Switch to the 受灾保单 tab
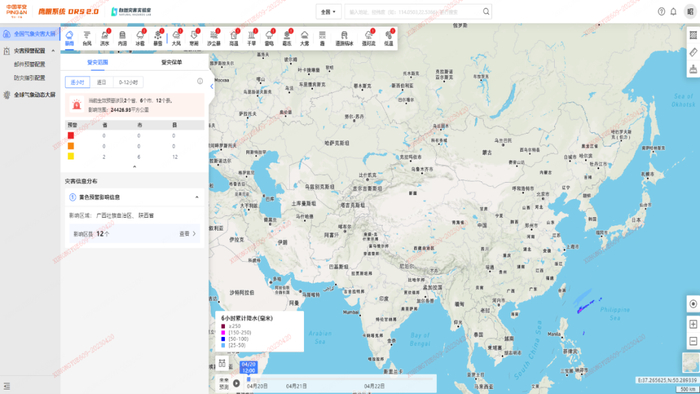 tap(171, 62)
